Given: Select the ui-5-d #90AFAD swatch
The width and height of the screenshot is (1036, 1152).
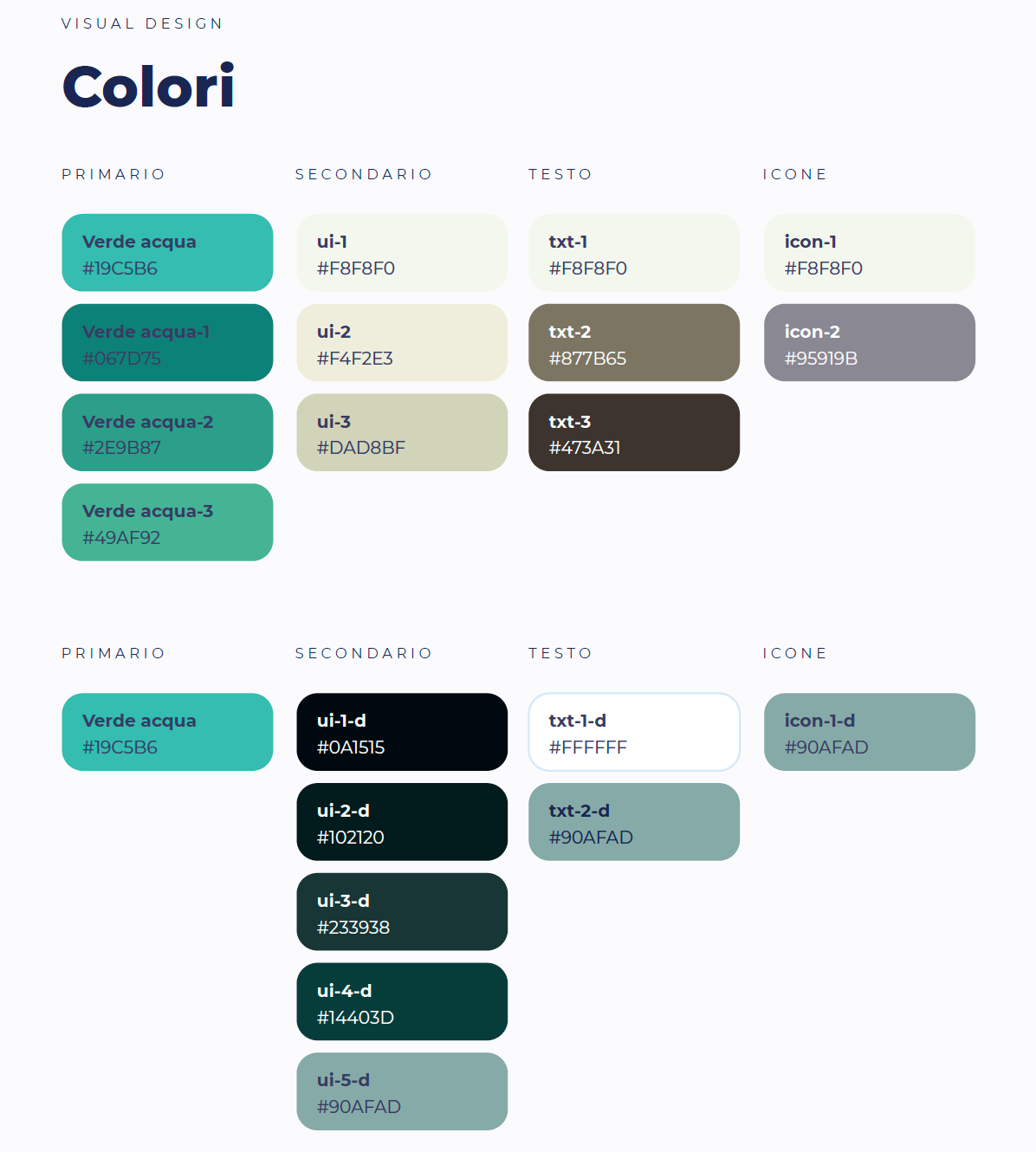Looking at the screenshot, I should tap(402, 1091).
